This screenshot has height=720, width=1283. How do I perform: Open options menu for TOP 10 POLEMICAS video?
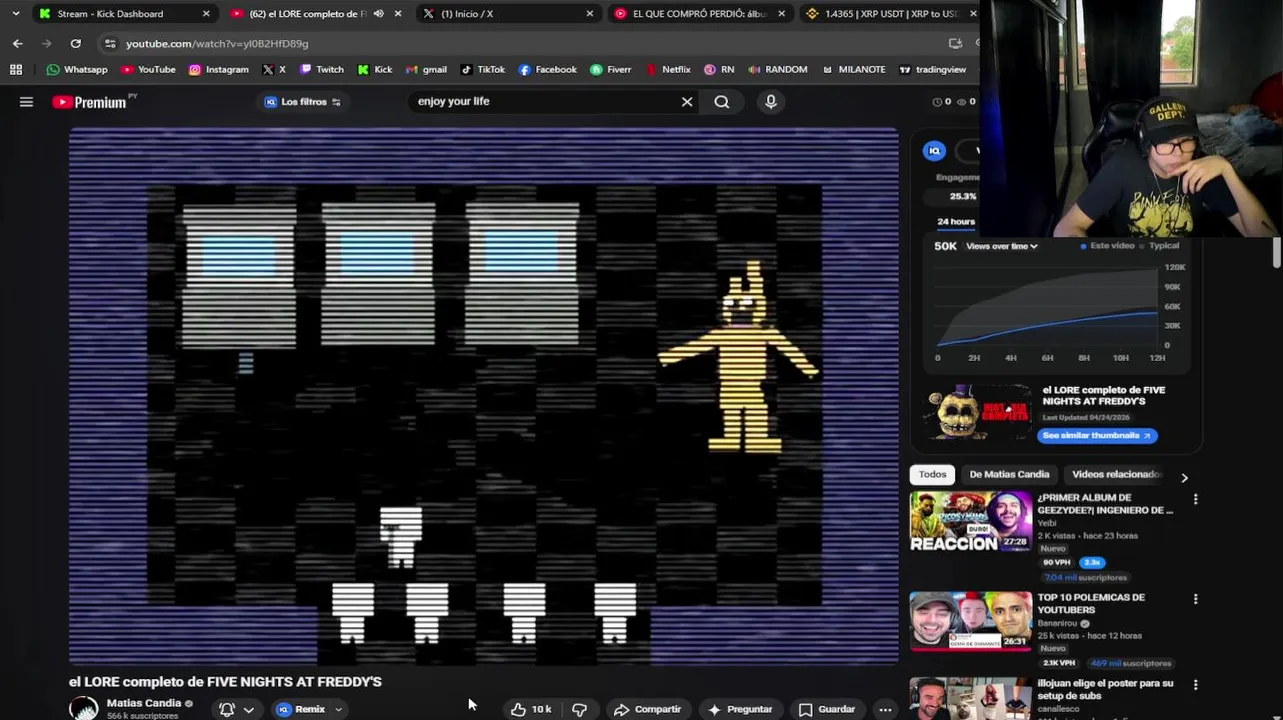click(x=1195, y=599)
